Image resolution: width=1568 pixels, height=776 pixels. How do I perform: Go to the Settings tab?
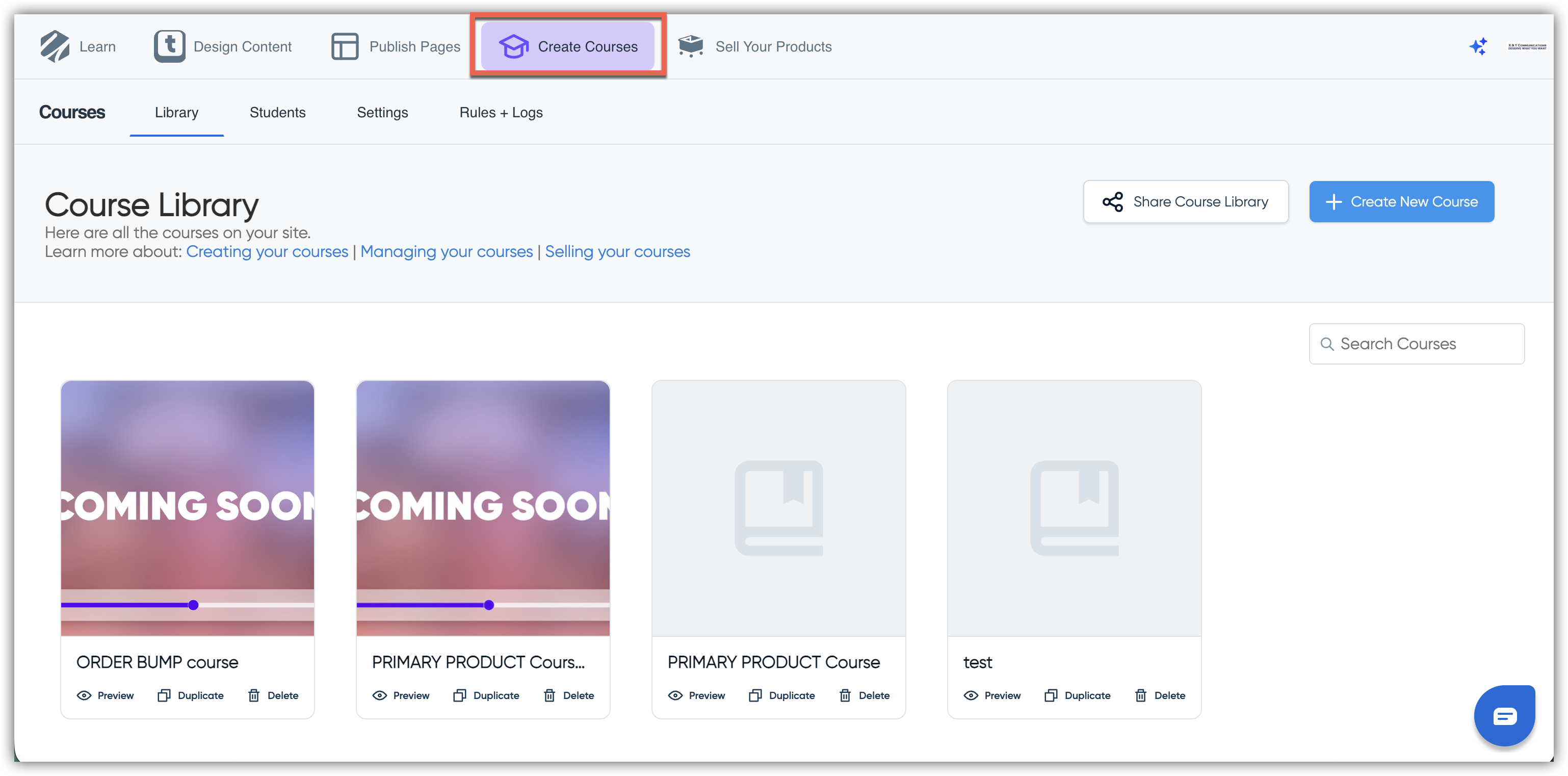[382, 113]
